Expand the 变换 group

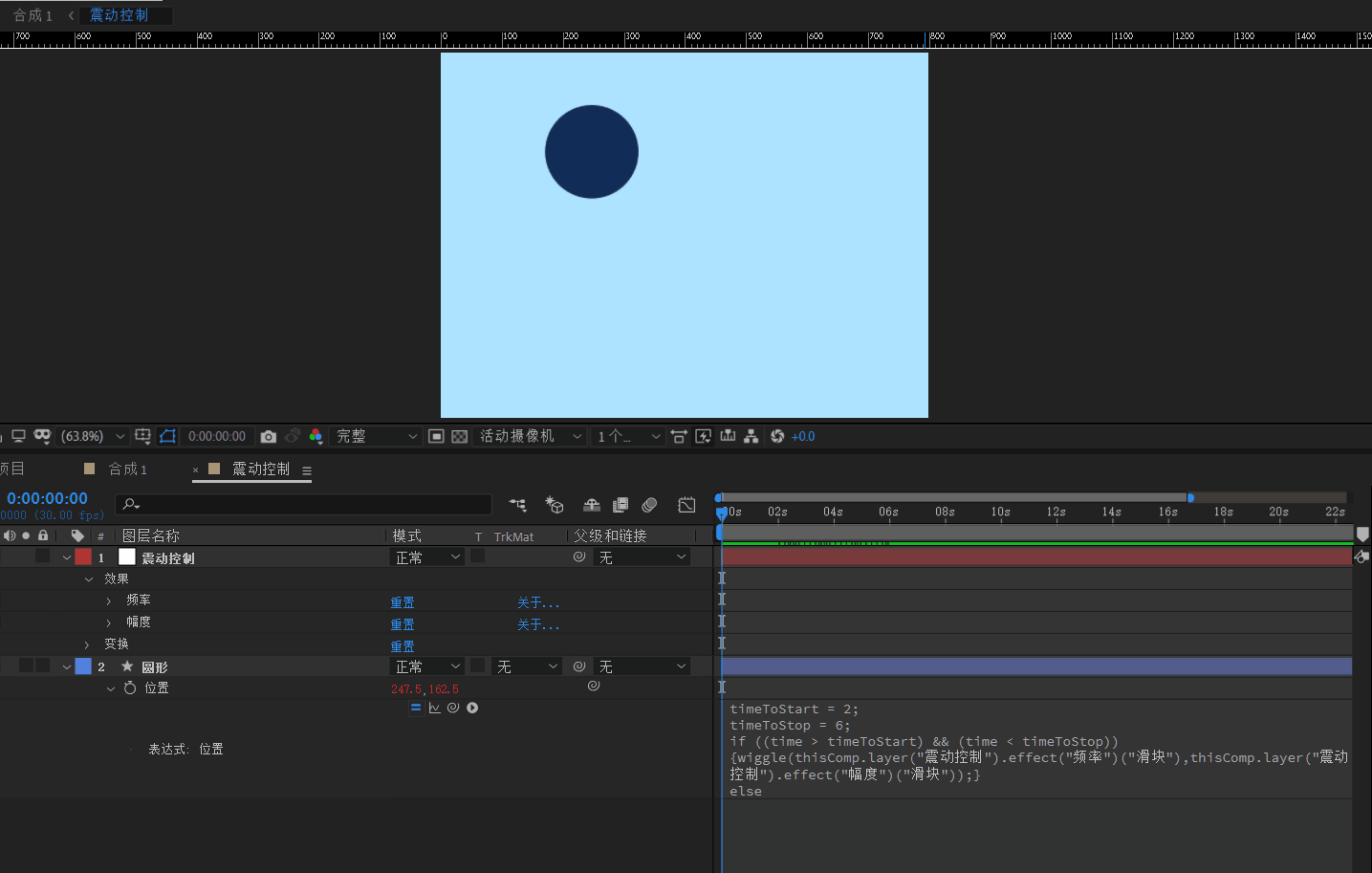87,644
